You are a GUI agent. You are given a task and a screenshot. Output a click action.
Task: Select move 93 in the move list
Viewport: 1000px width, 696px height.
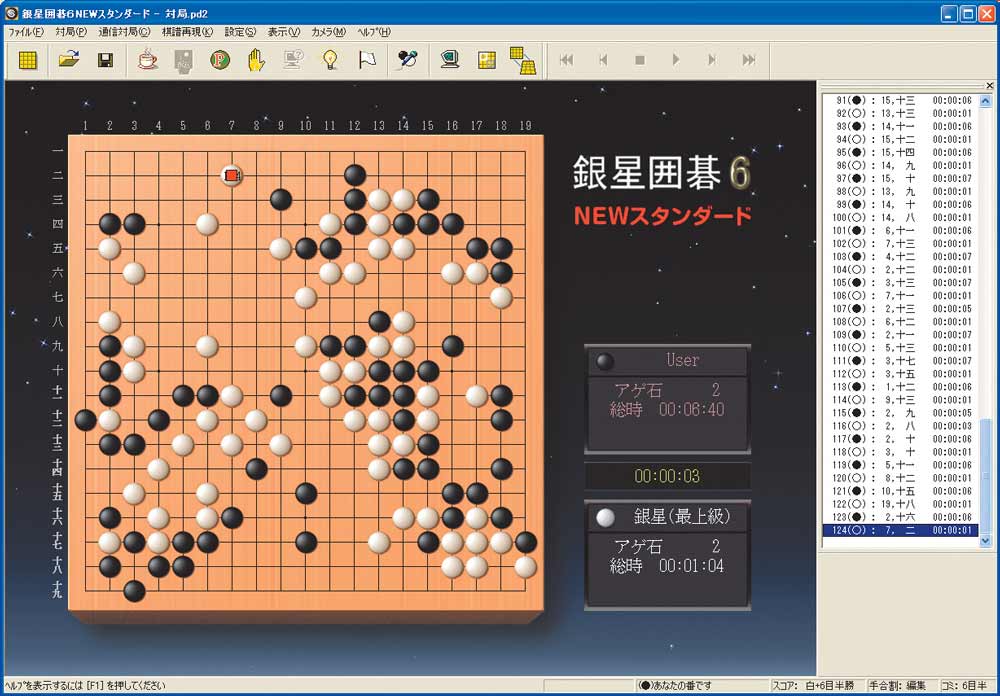click(x=901, y=126)
